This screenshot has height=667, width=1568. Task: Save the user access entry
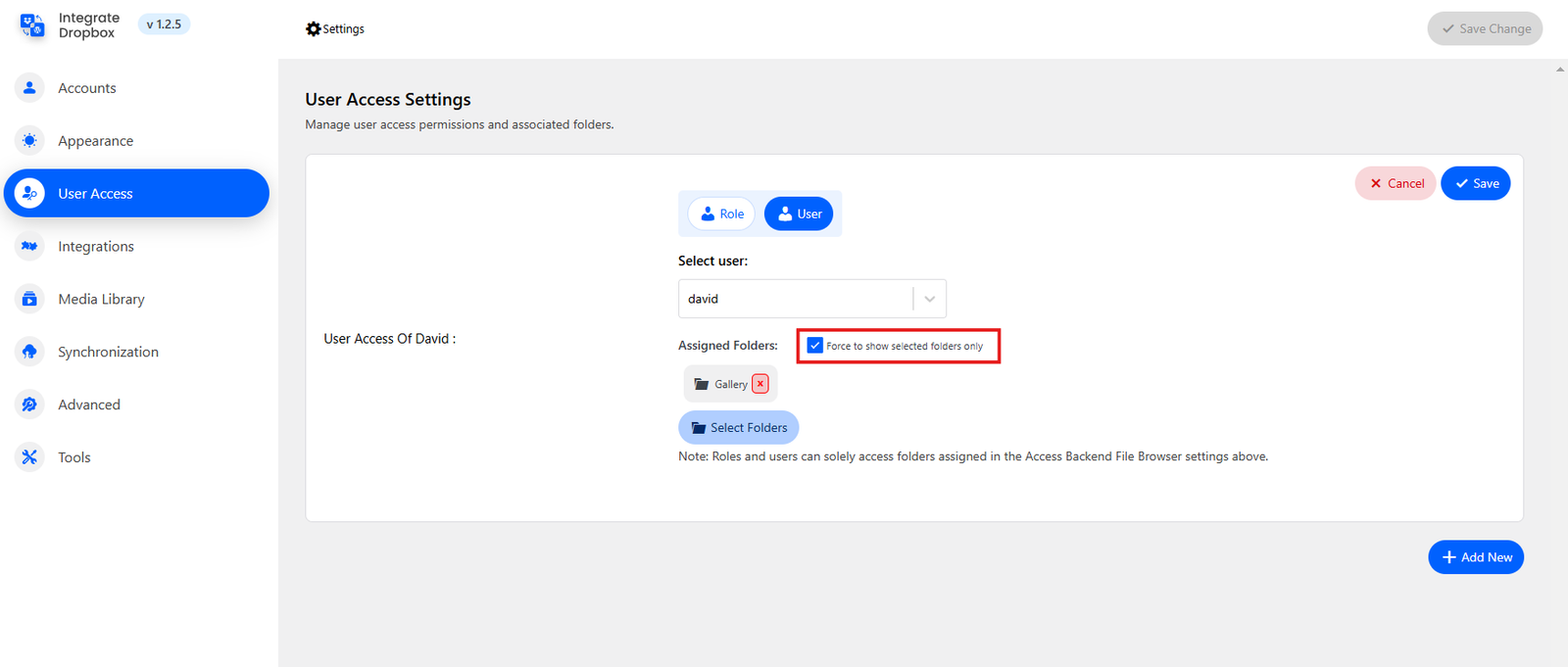pos(1476,183)
